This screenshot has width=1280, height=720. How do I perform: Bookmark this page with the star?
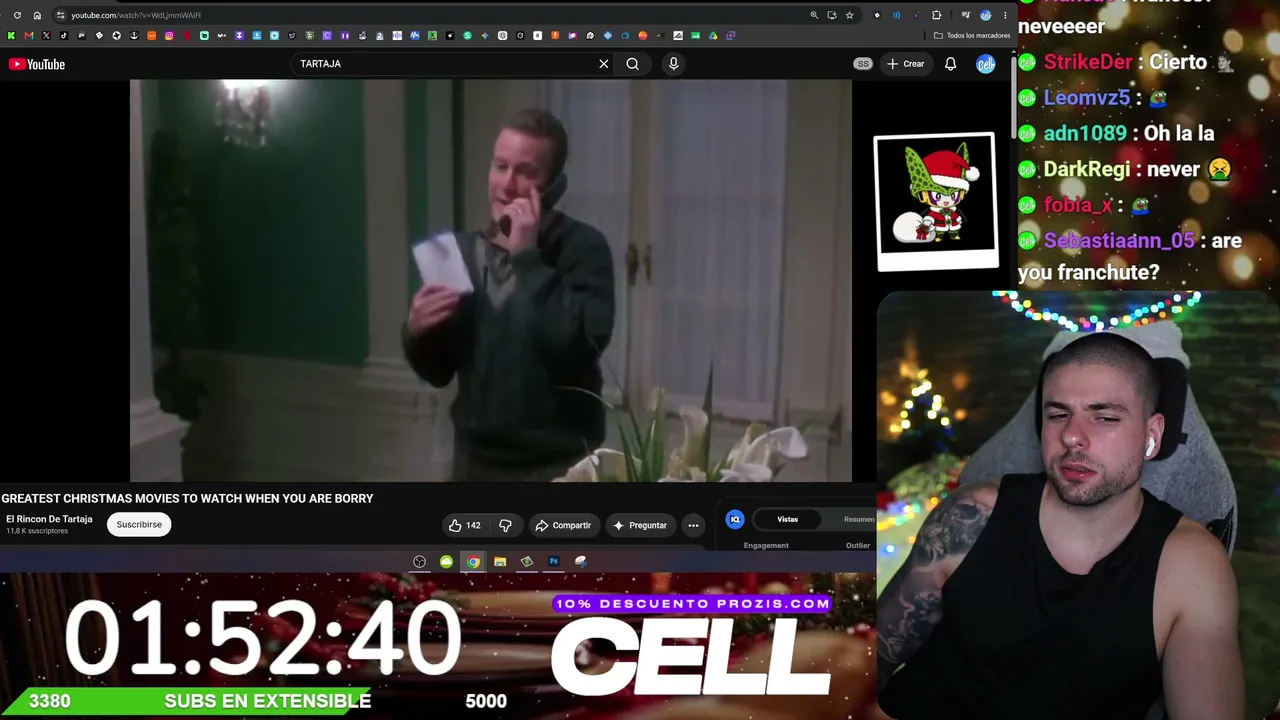click(x=850, y=15)
